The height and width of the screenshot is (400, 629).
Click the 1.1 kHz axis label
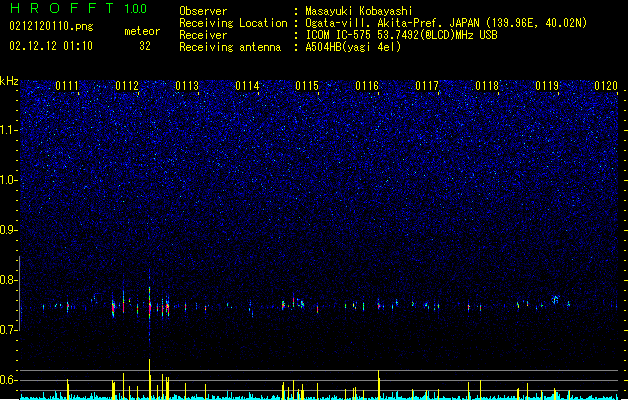8,130
